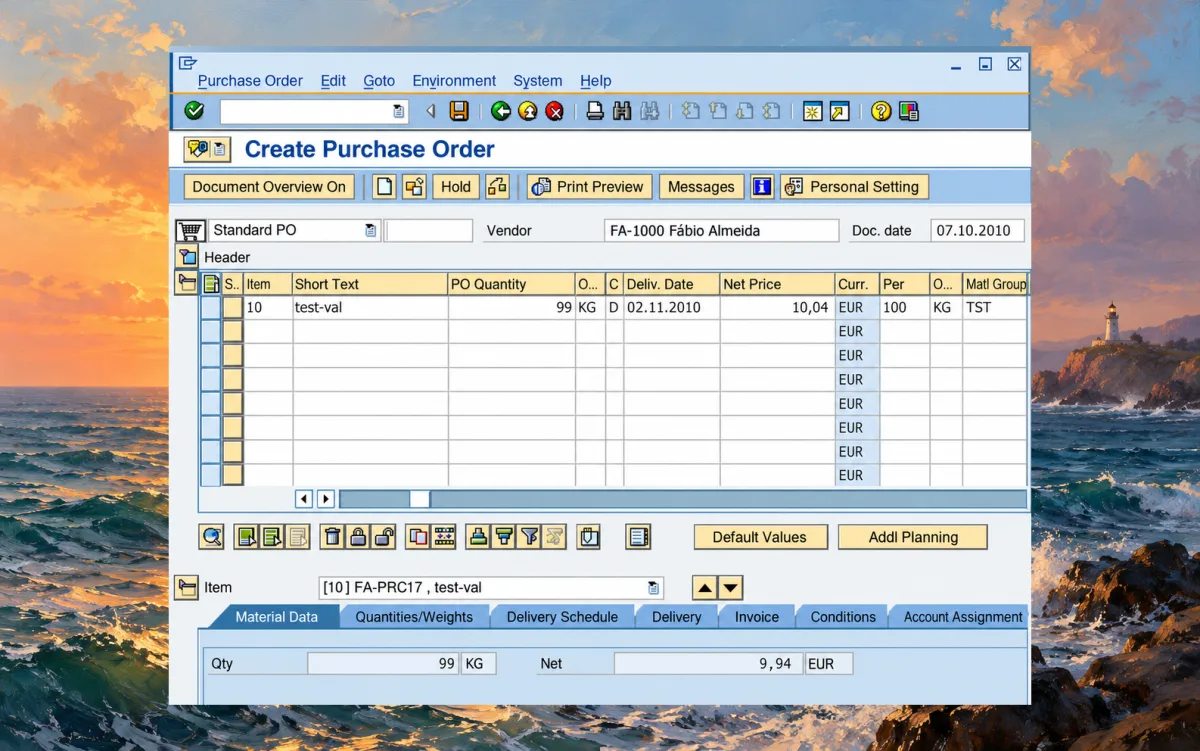Click the green Back arrow icon
This screenshot has height=751, width=1200.
[x=501, y=111]
